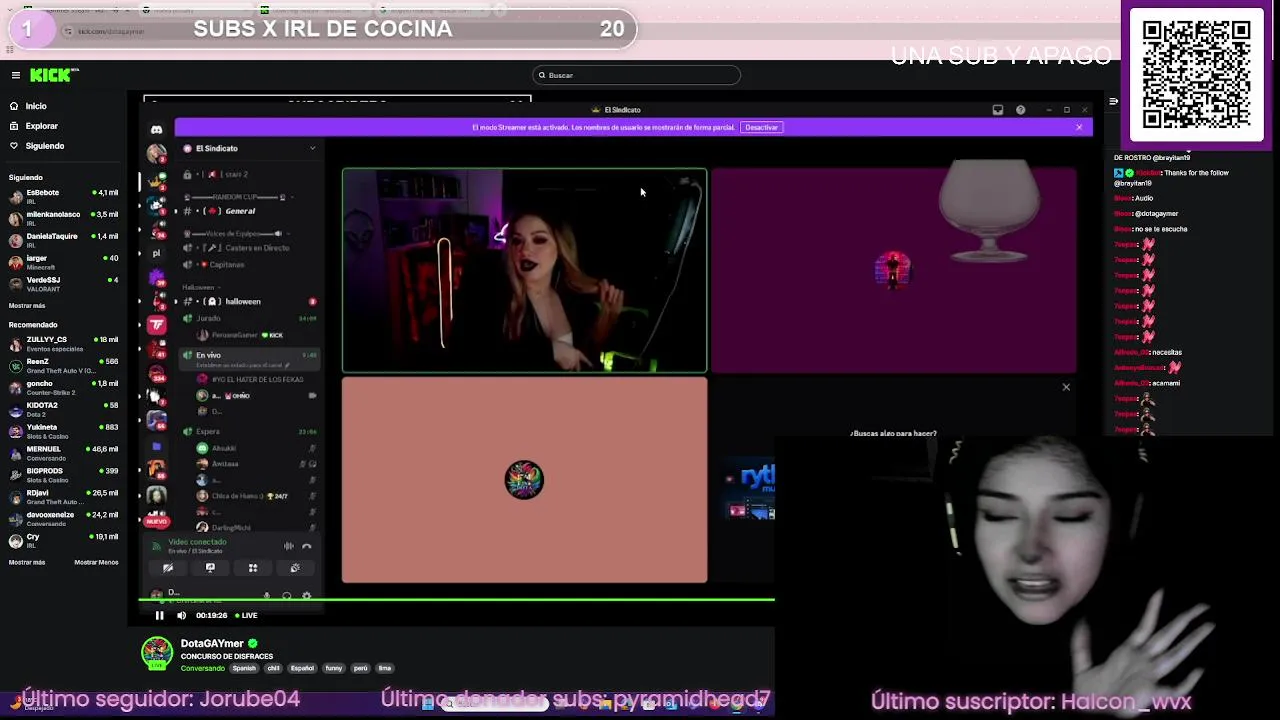
Task: Select the 'pl' server icon
Action: click(x=157, y=253)
